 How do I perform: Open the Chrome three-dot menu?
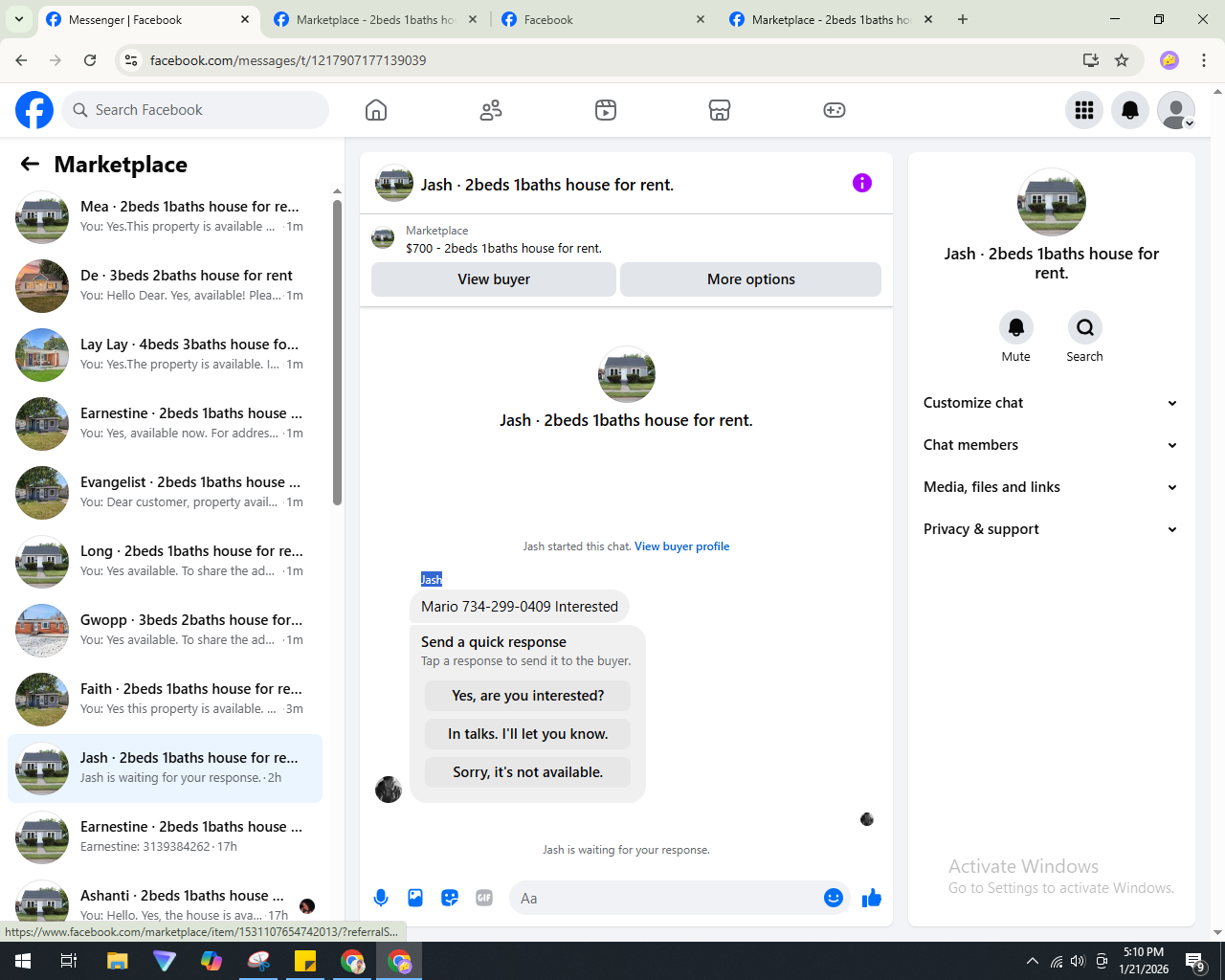1204,60
